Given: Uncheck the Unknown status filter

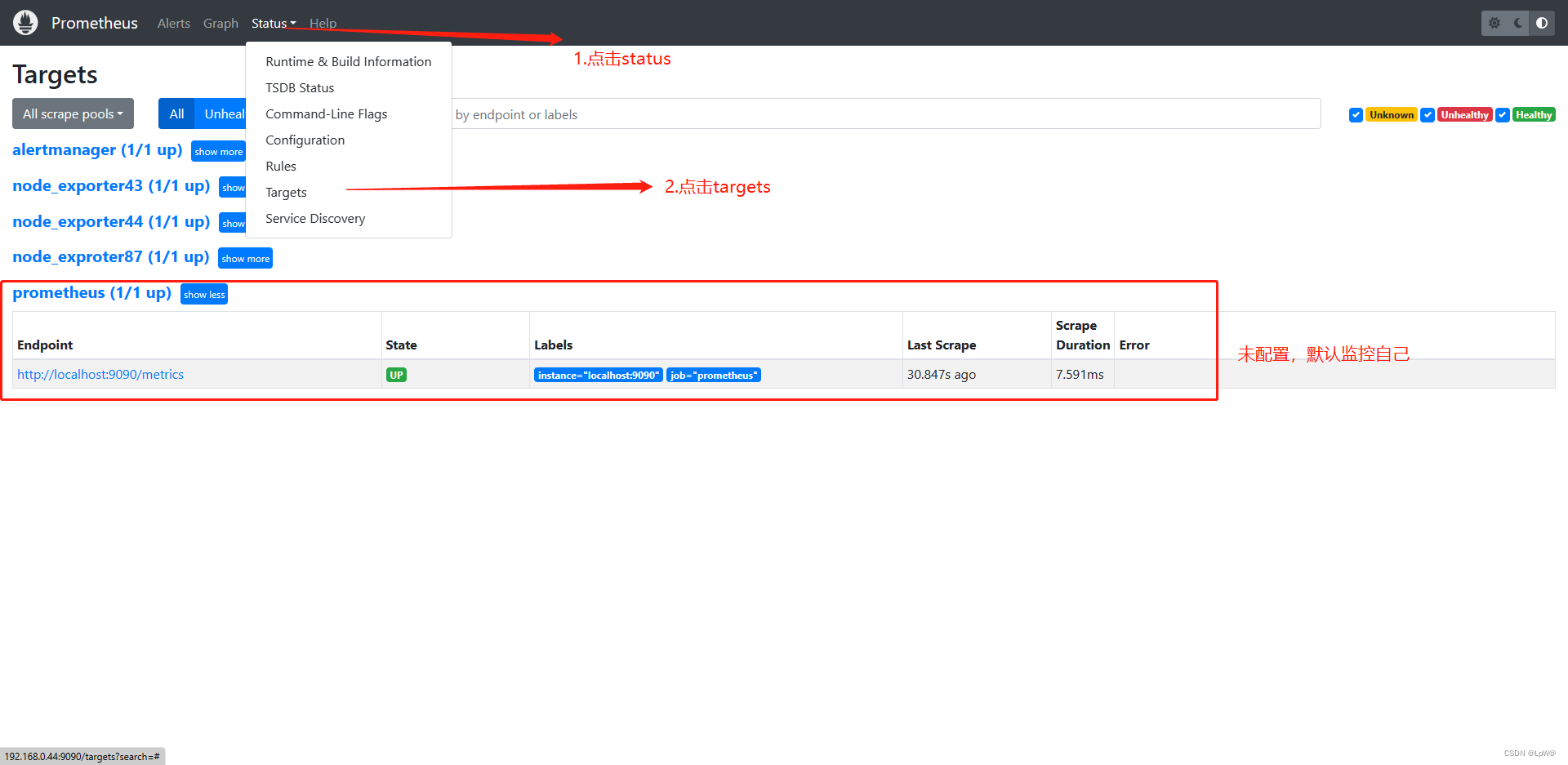Looking at the screenshot, I should (x=1356, y=114).
